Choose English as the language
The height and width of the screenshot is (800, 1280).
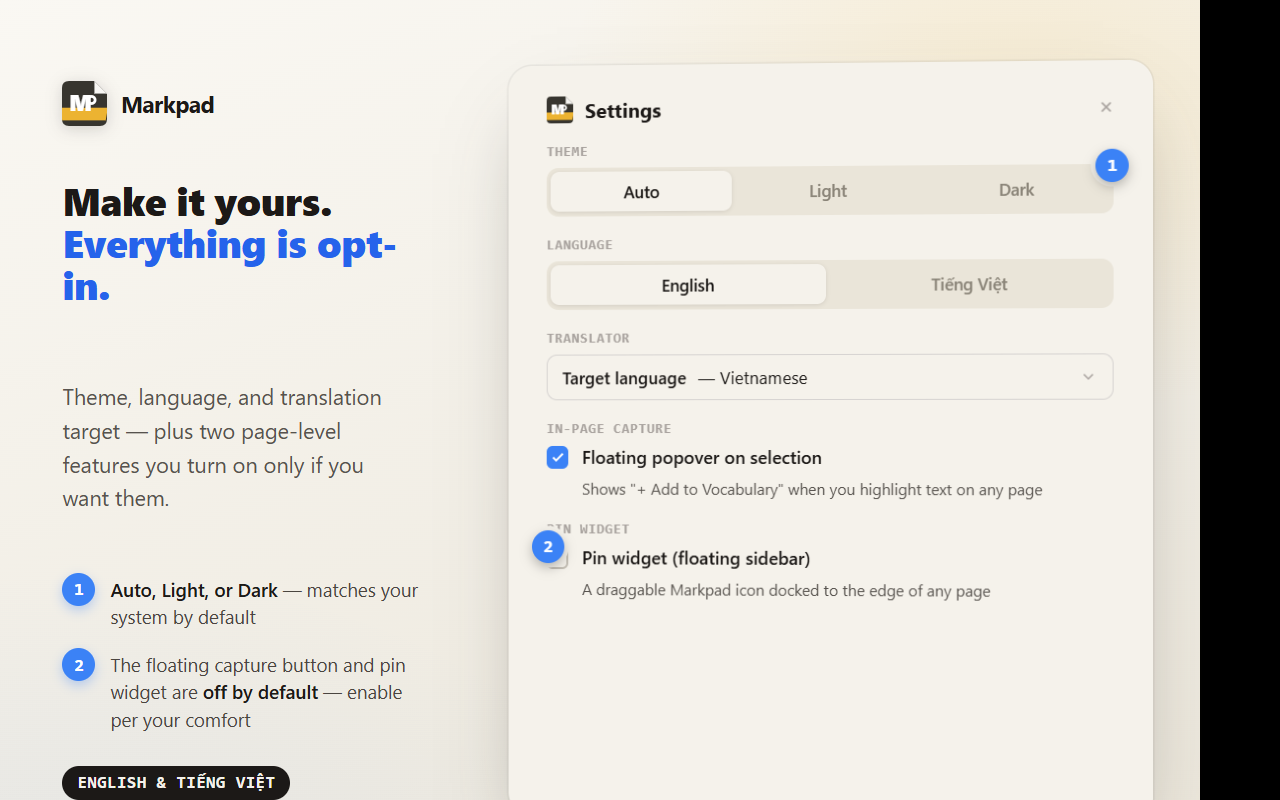tap(688, 285)
